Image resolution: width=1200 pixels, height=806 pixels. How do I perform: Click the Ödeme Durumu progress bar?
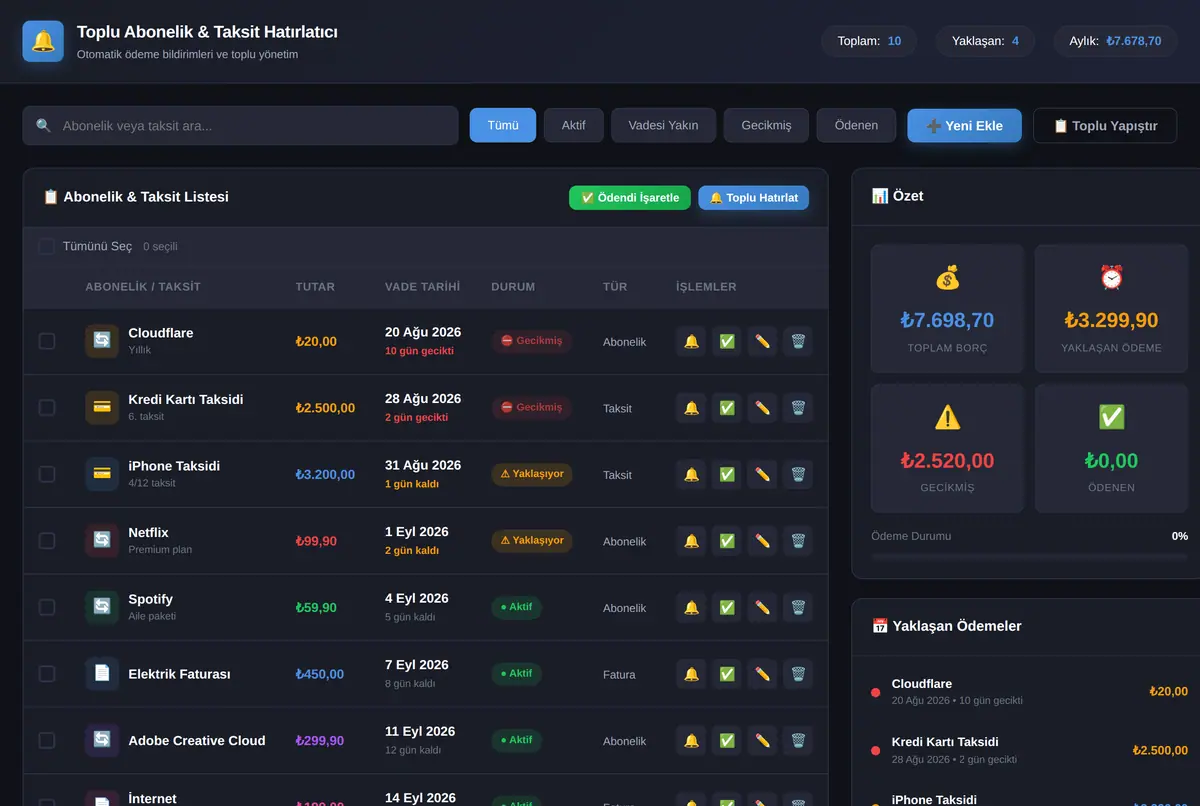1030,556
